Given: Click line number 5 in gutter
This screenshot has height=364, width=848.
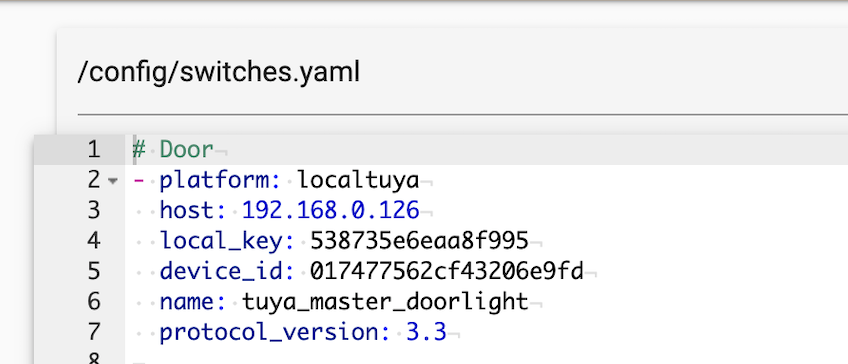Looking at the screenshot, I should [x=94, y=271].
